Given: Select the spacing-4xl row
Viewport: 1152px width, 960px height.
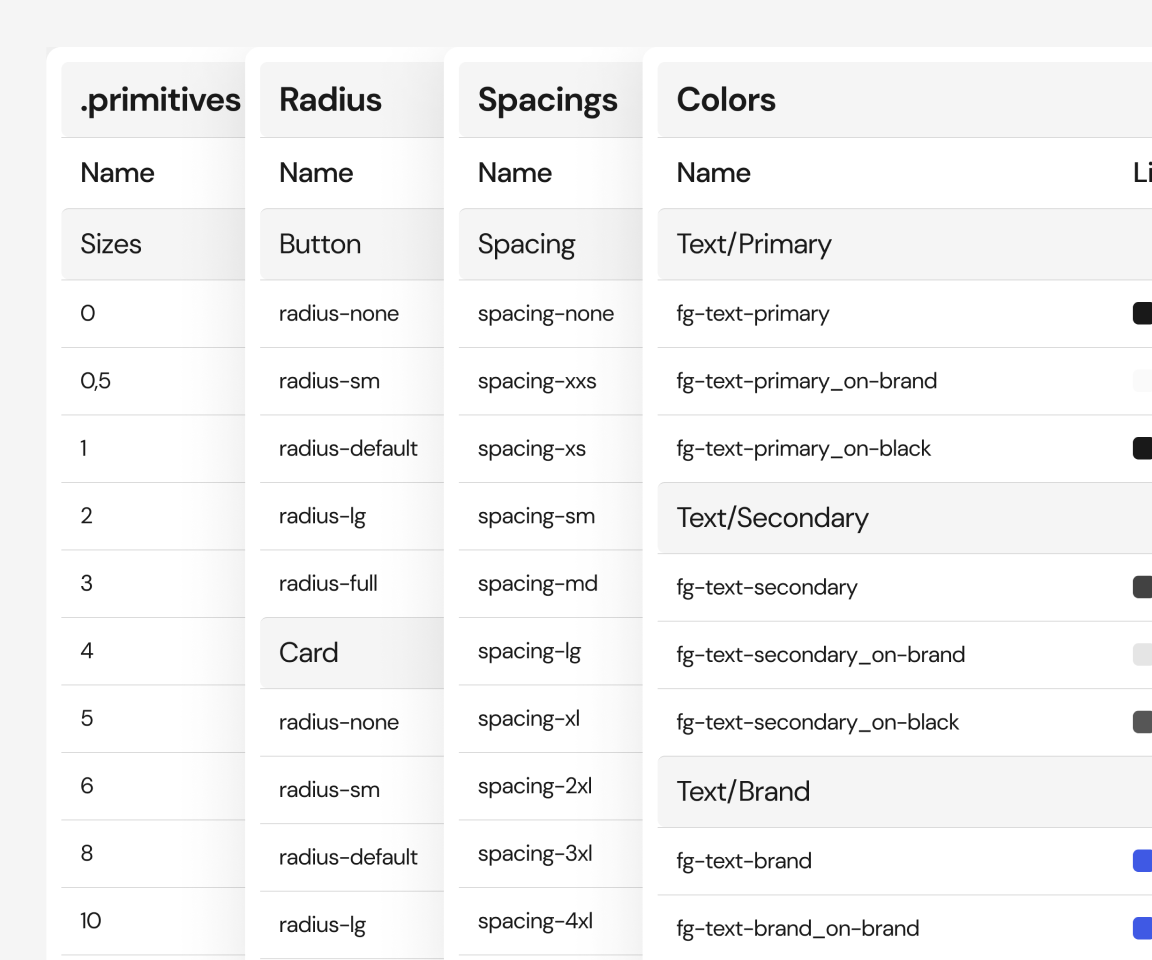Looking at the screenshot, I should point(550,922).
